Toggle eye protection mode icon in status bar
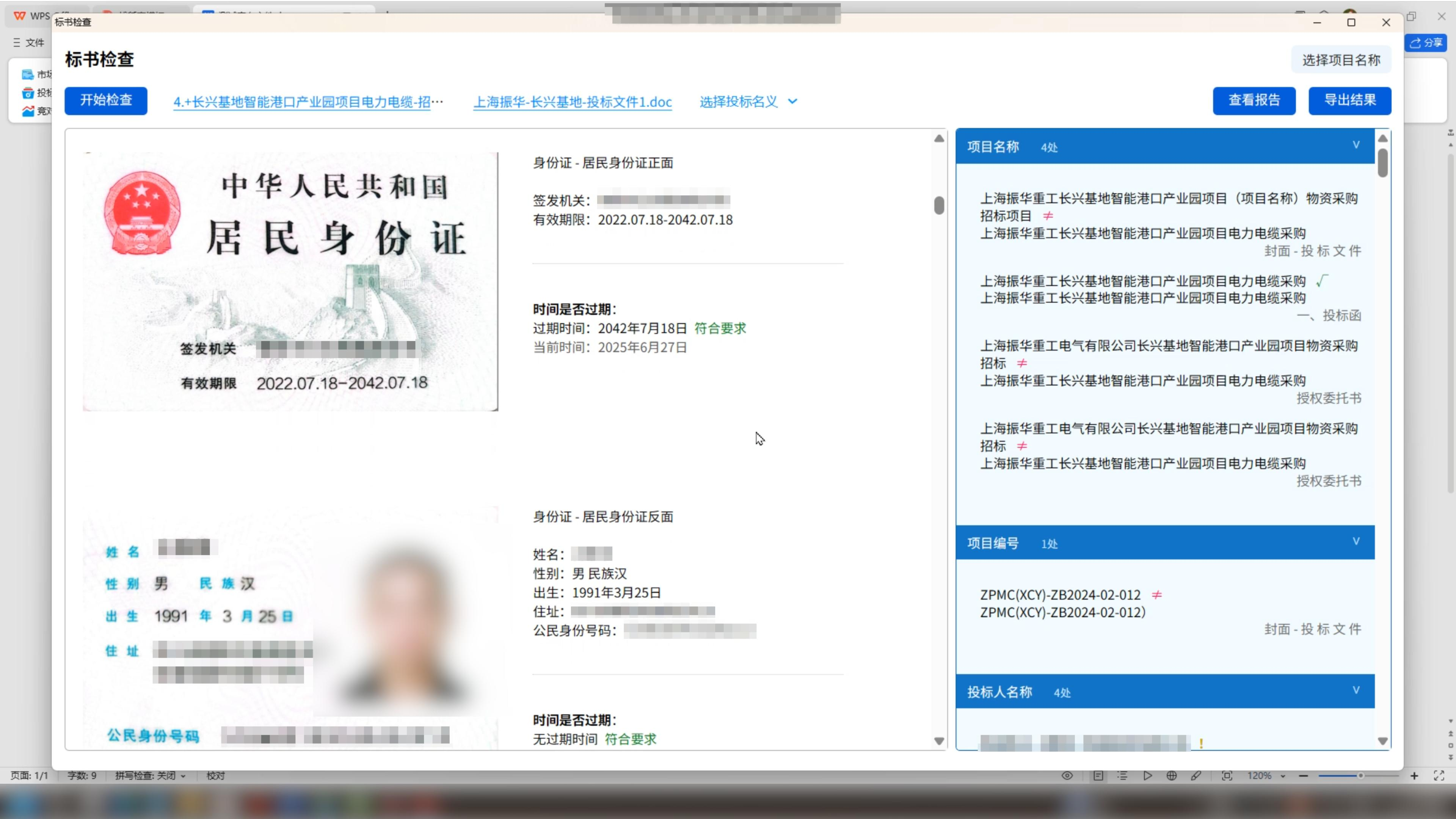 click(x=1067, y=775)
